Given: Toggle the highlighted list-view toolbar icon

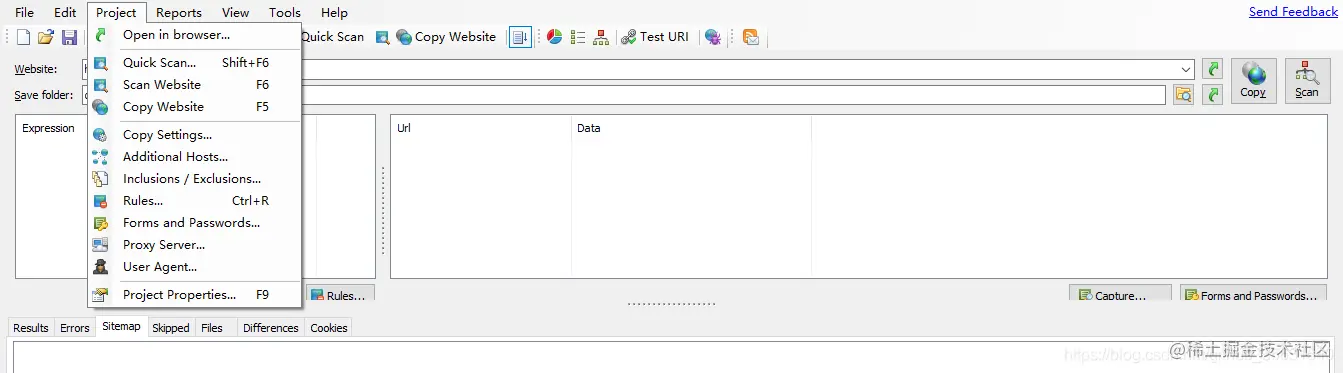Looking at the screenshot, I should pyautogui.click(x=520, y=37).
